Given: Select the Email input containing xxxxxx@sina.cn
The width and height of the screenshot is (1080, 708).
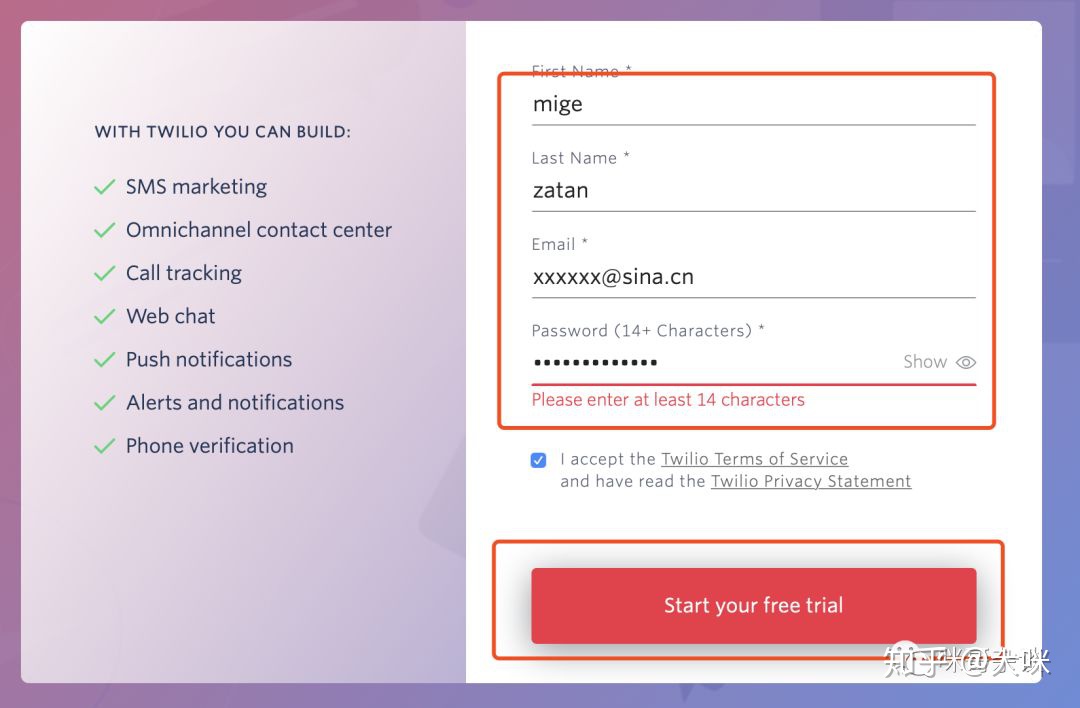Looking at the screenshot, I should (x=752, y=277).
